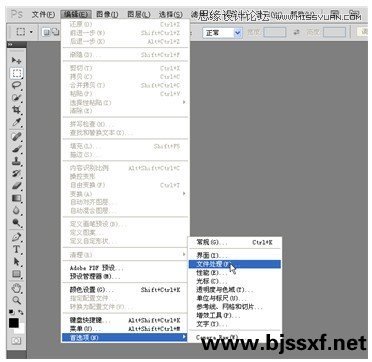Choose 增效工具(P) preferences entry
Image resolution: width=372 pixels, height=362 pixels.
[x=235, y=315]
